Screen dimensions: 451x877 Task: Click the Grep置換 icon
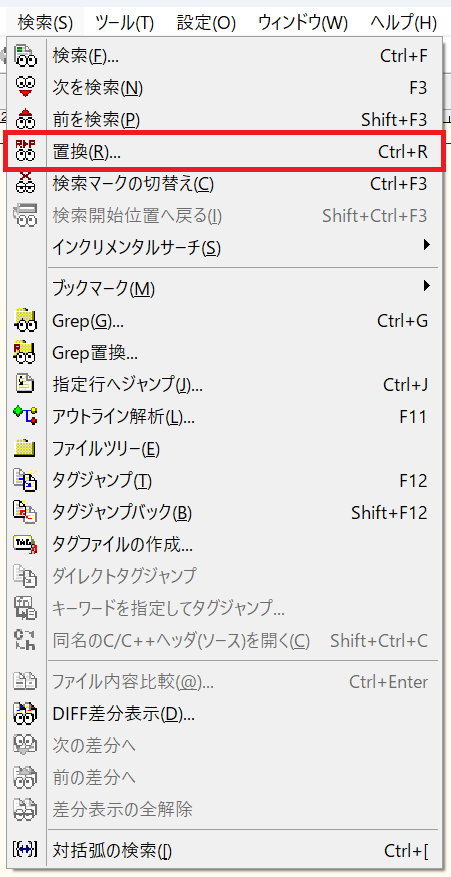[x=25, y=352]
